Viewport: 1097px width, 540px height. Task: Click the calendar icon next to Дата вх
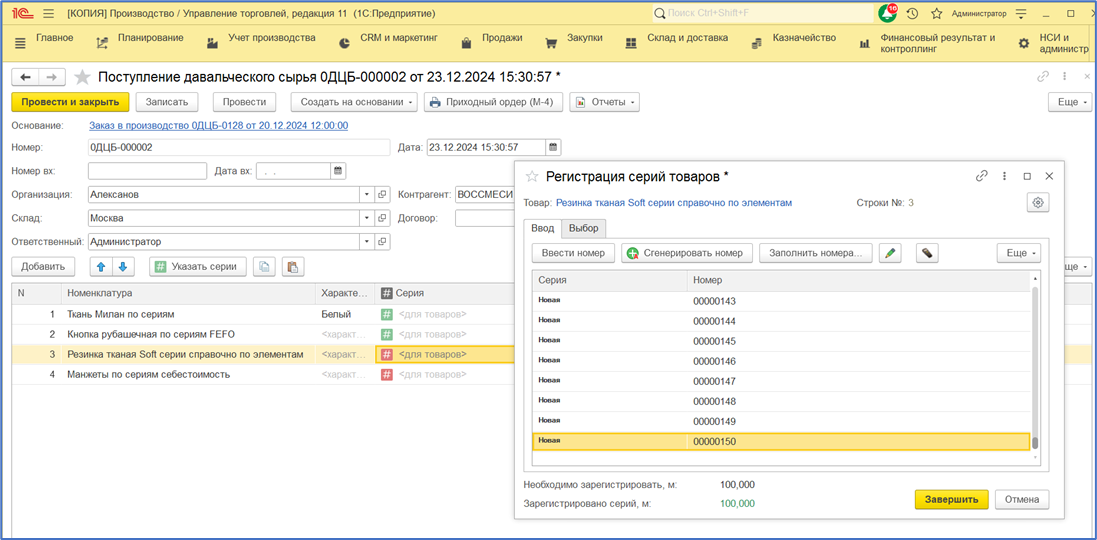pyautogui.click(x=338, y=171)
